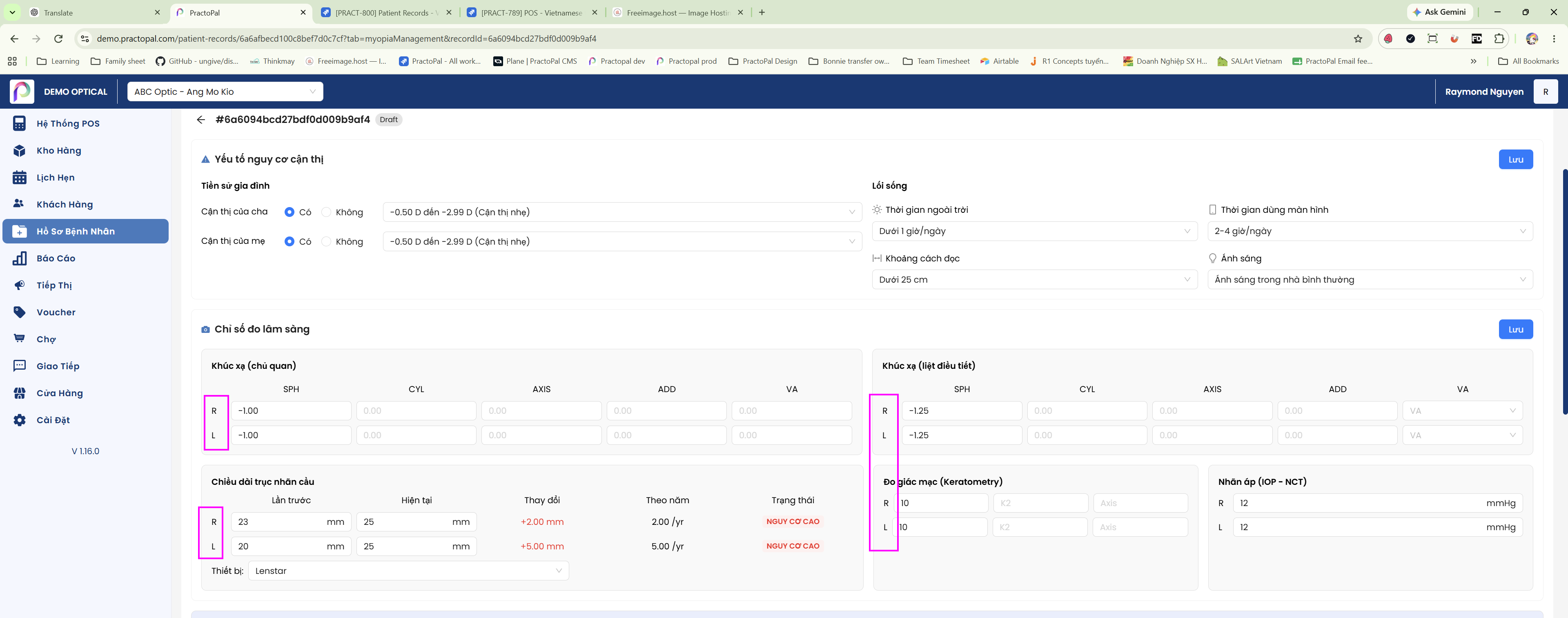1568x618 pixels.
Task: Open the ABC Optic - Ang Mo Kio branch dropdown
Action: [225, 91]
